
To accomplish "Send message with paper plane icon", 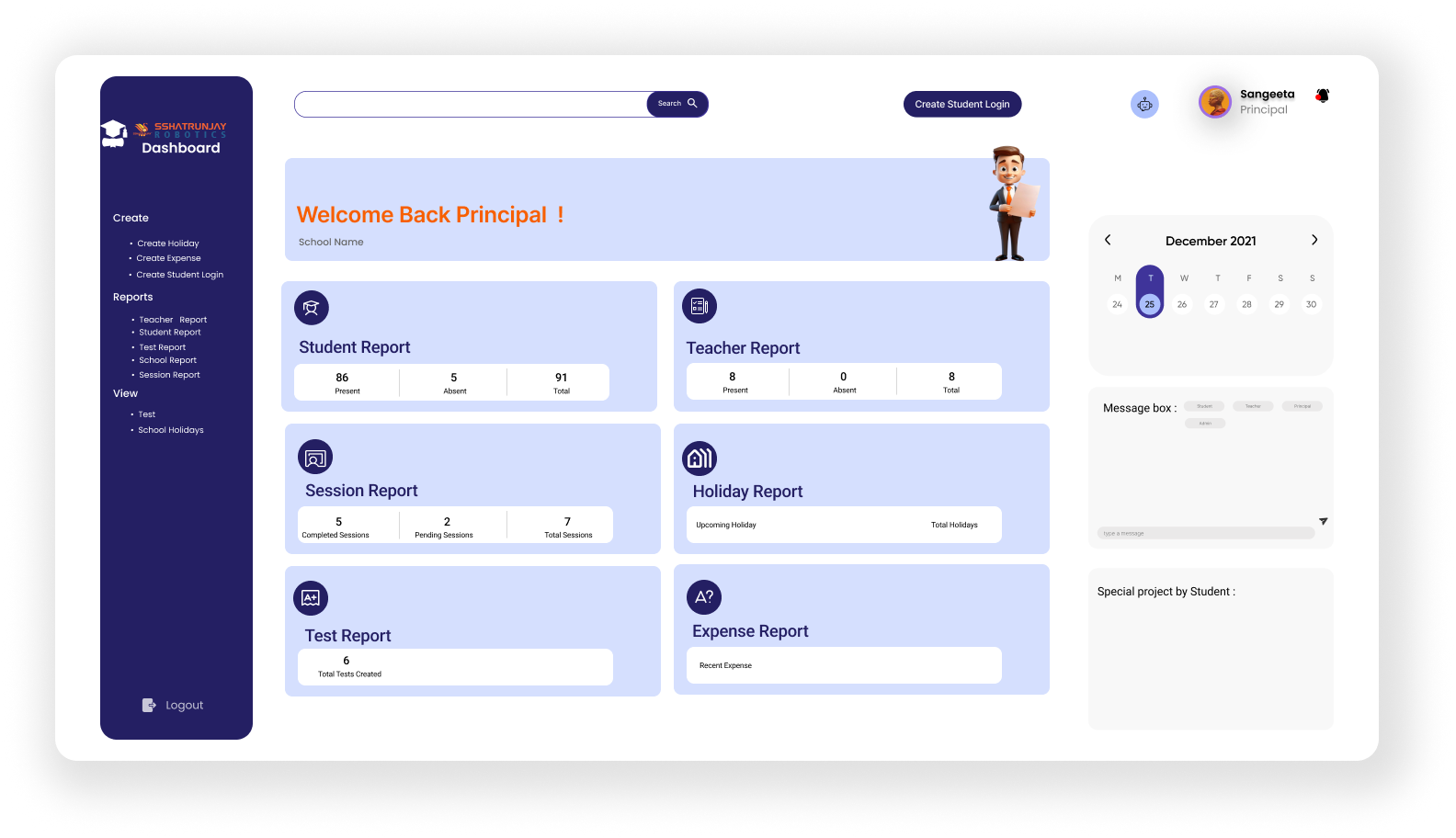I will [1324, 521].
